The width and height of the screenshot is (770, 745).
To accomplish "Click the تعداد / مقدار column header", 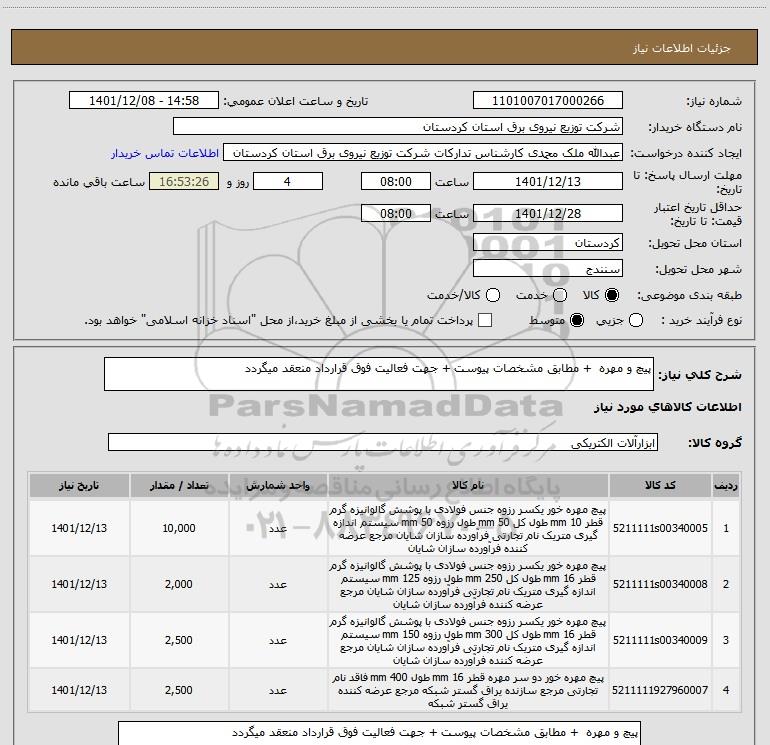I will pos(179,486).
